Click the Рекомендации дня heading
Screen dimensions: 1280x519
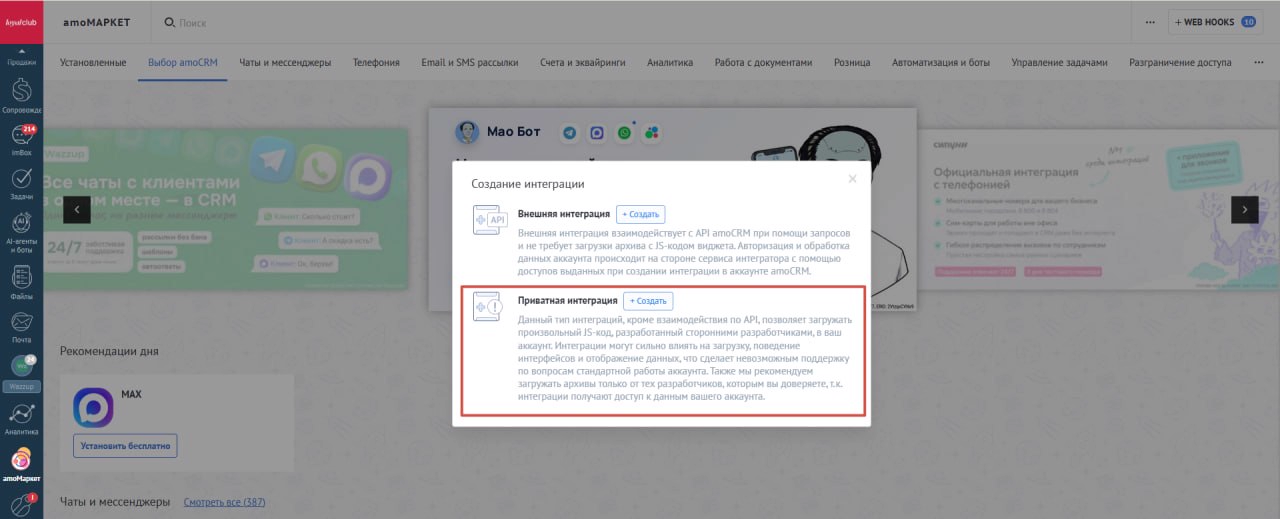109,351
